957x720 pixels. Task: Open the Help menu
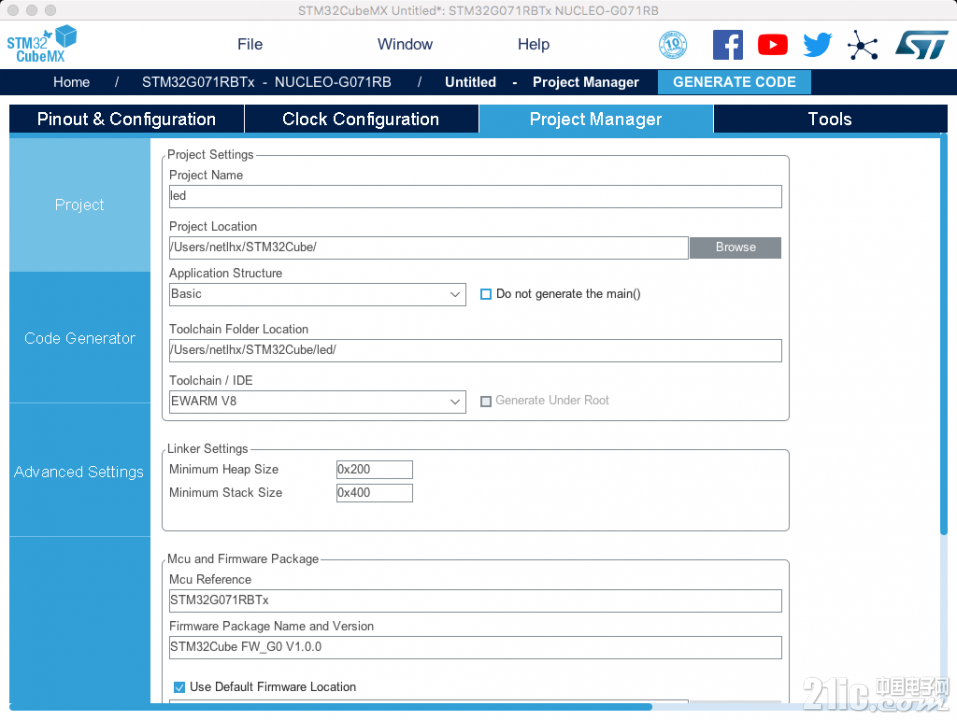(x=533, y=45)
